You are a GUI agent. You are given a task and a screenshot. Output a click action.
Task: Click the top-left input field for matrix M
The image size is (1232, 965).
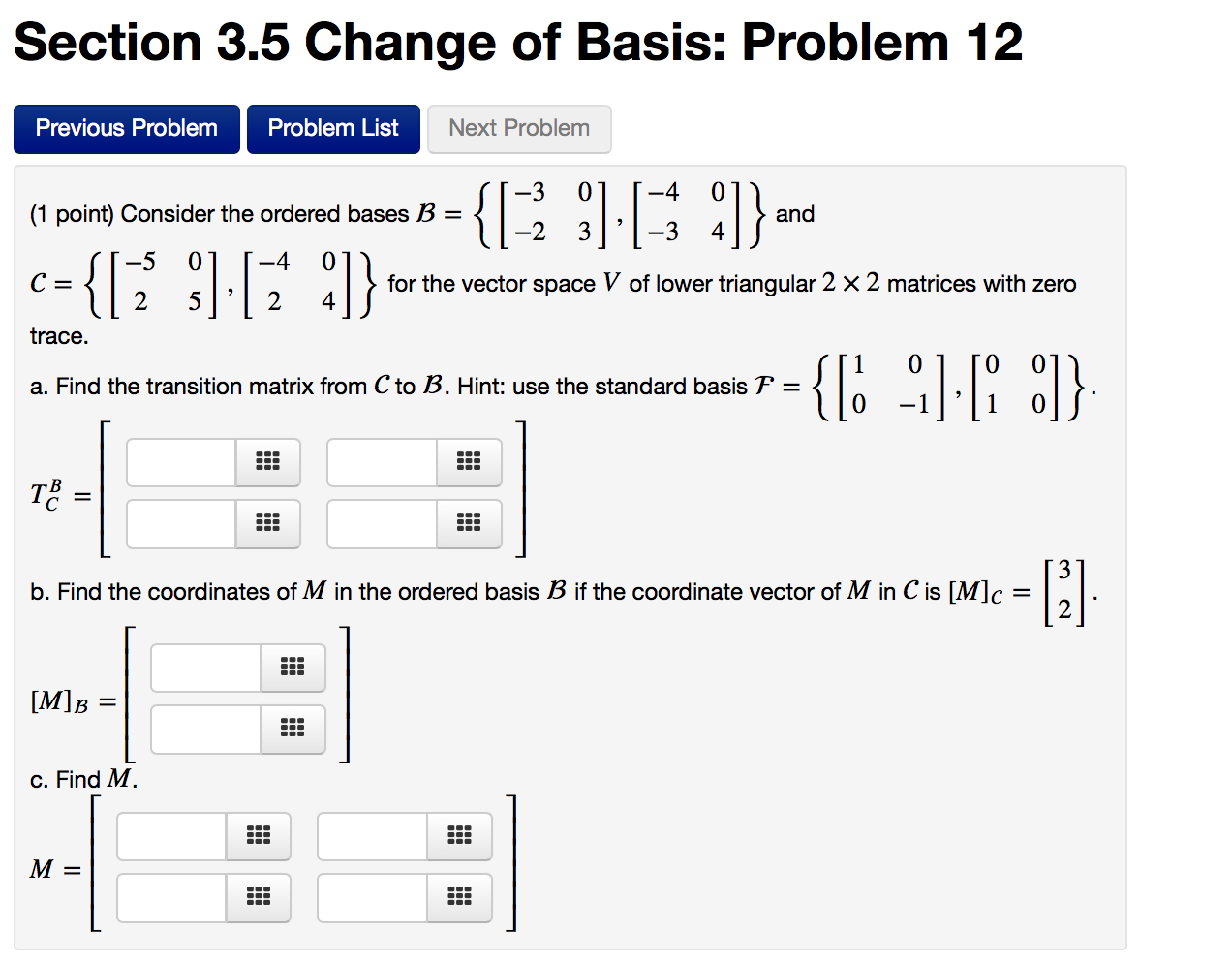[171, 836]
